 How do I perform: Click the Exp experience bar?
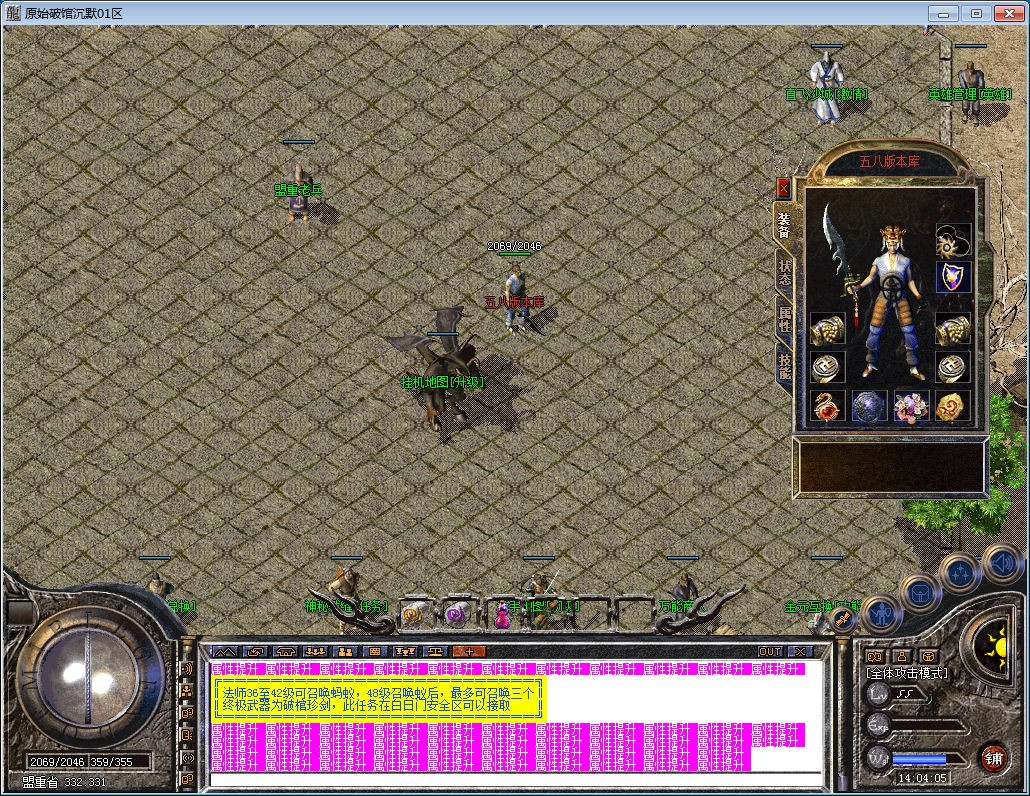(x=929, y=726)
